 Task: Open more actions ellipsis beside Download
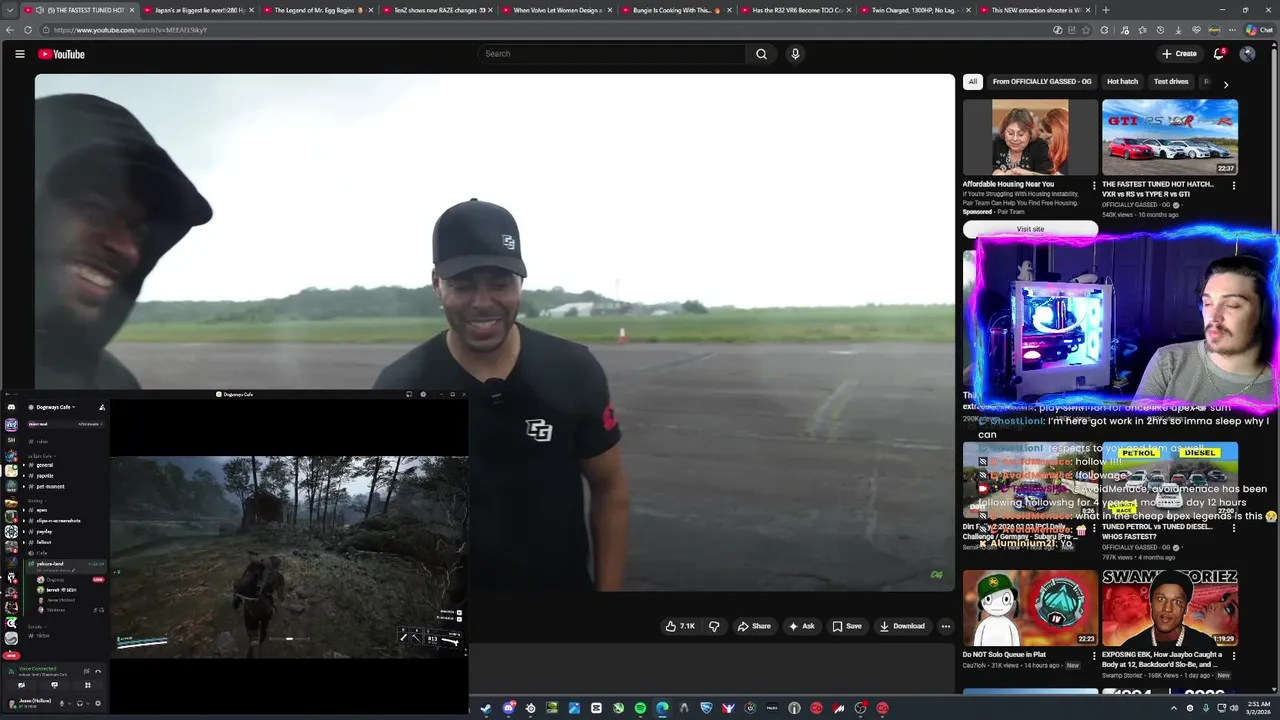click(x=945, y=626)
